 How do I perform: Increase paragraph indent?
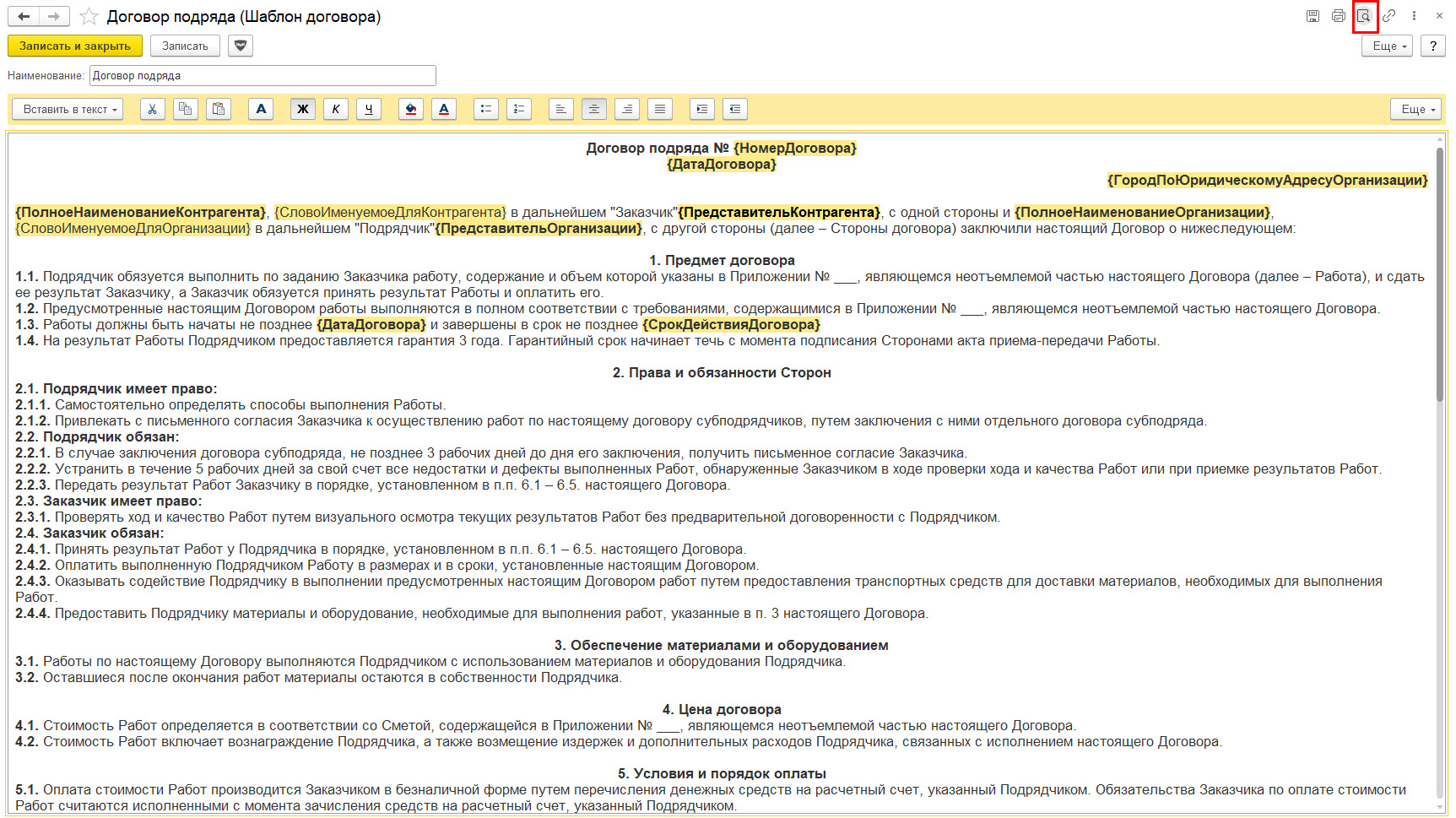[x=702, y=109]
